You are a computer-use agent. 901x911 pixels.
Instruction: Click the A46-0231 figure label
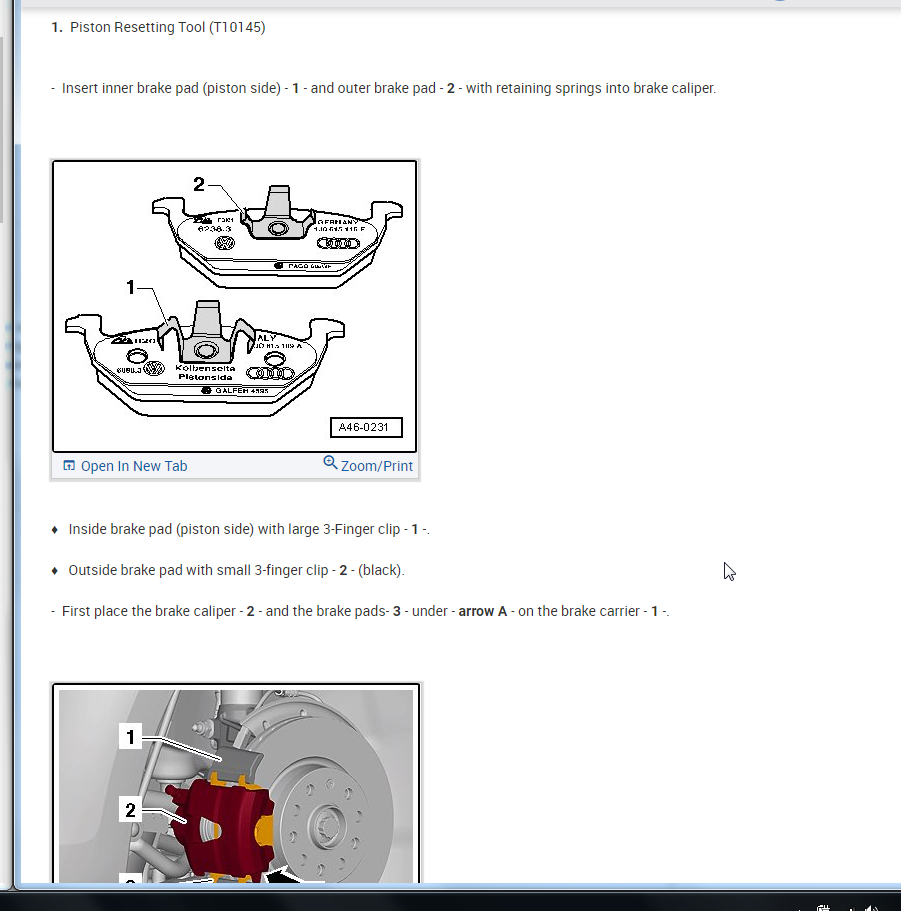(365, 427)
